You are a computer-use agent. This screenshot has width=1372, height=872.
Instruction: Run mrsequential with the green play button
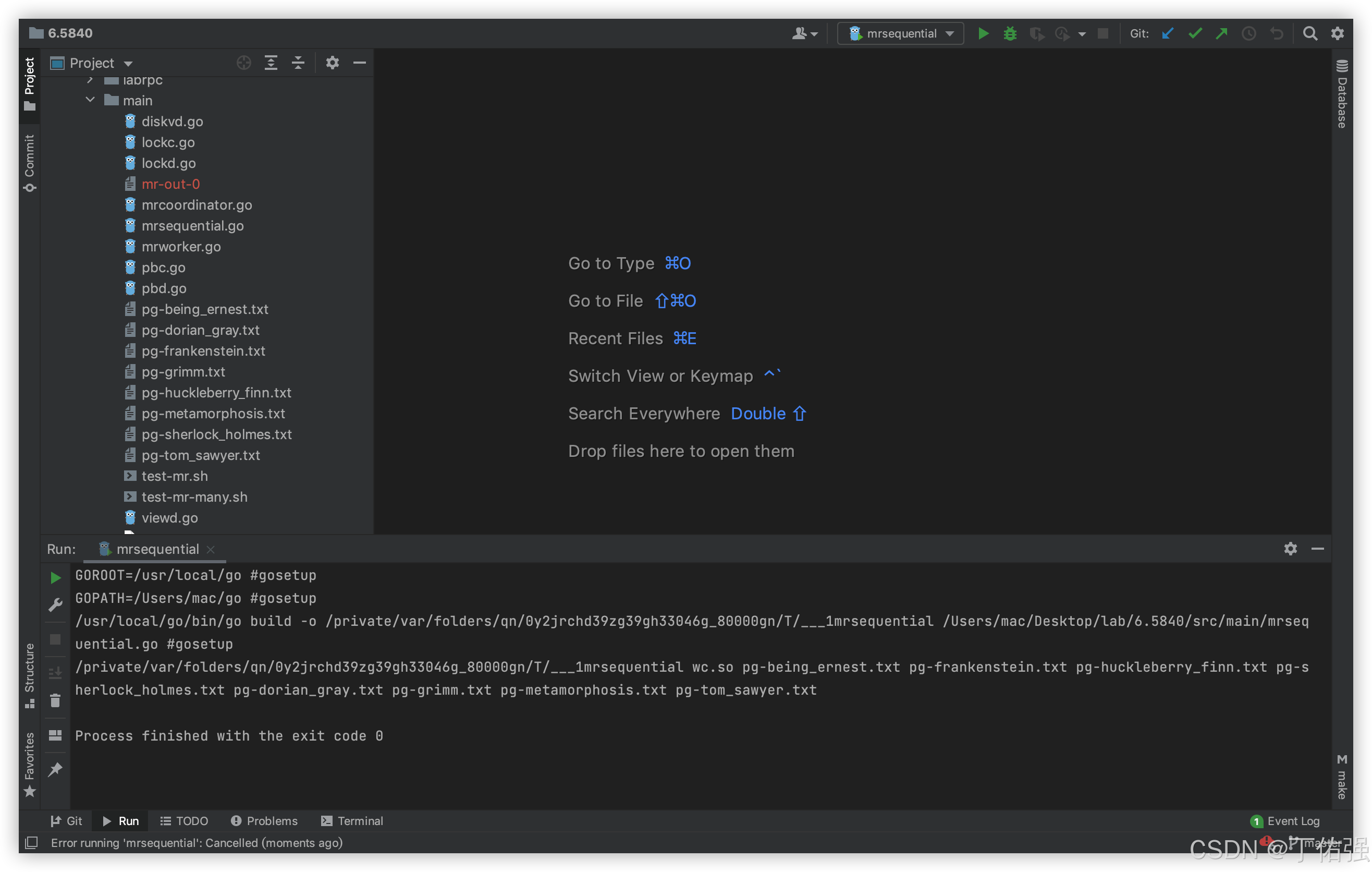[983, 33]
